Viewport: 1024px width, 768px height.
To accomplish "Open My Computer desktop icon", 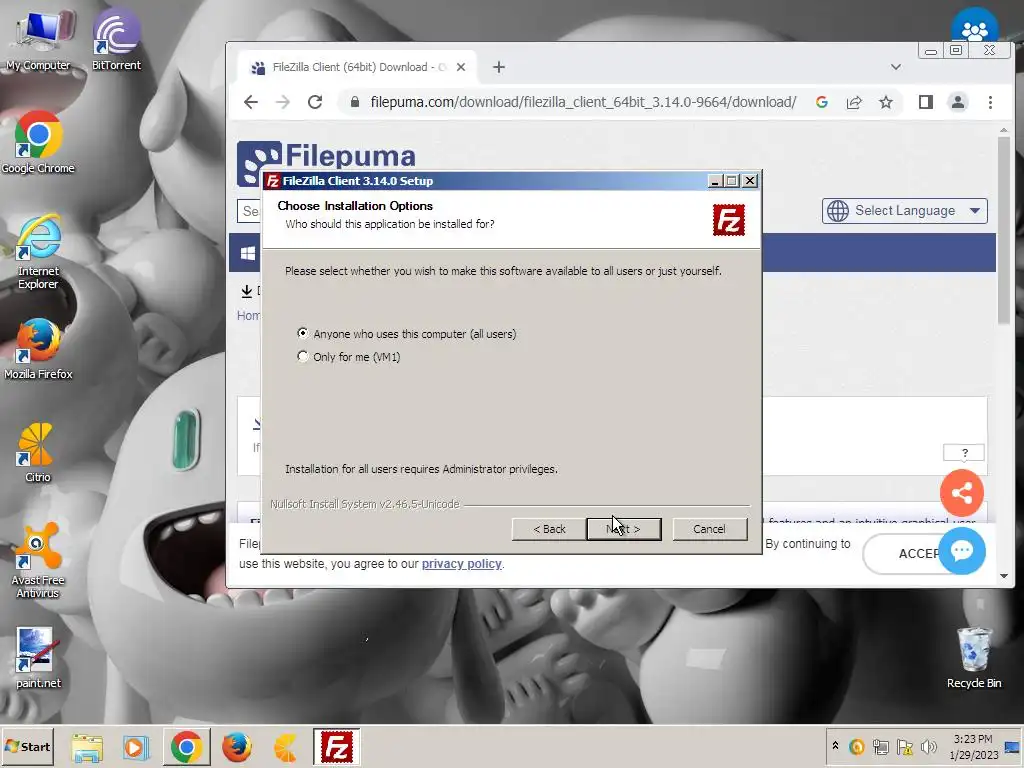I will tap(38, 40).
